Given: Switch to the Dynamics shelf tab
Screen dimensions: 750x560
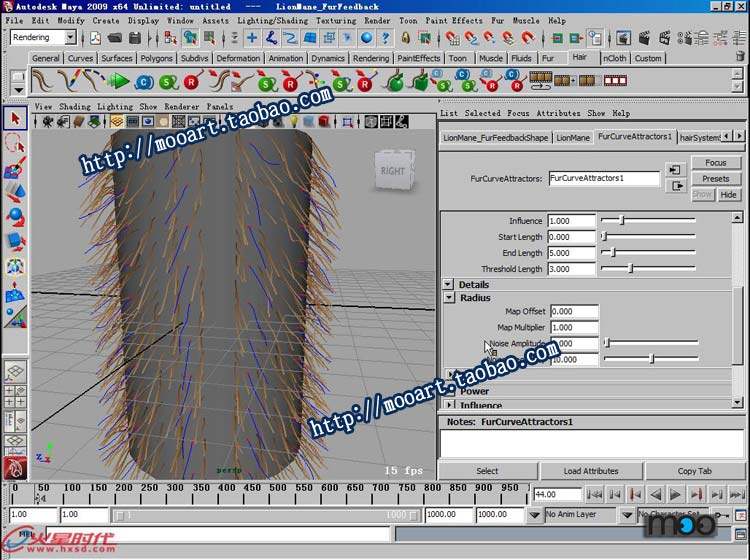Looking at the screenshot, I should 328,58.
